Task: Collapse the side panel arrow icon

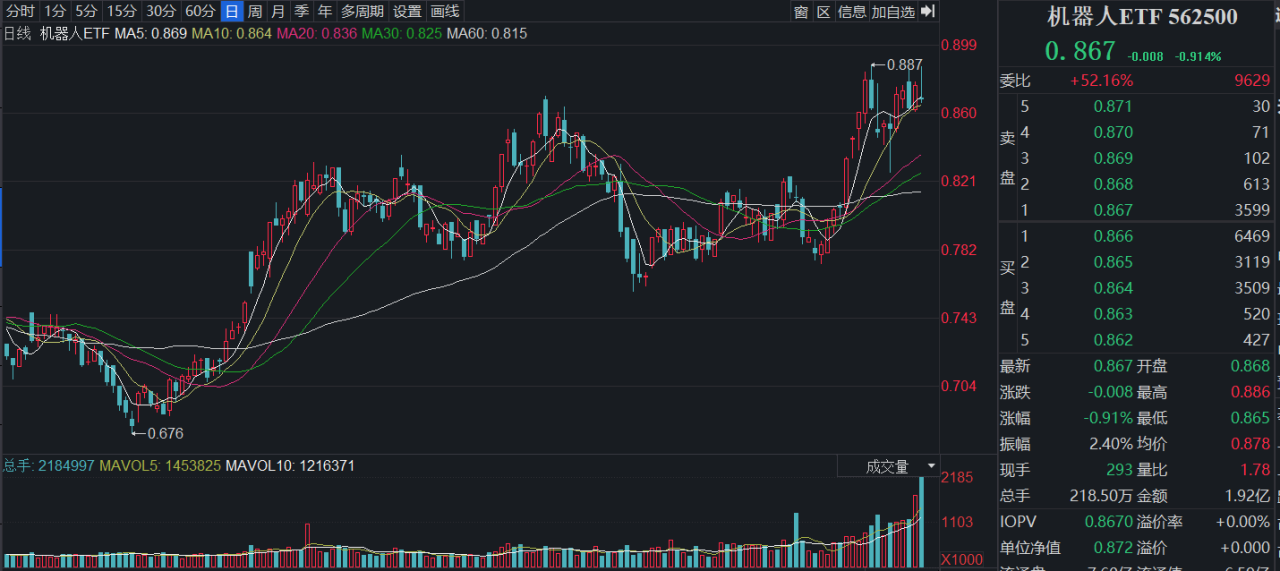Action: [927, 12]
